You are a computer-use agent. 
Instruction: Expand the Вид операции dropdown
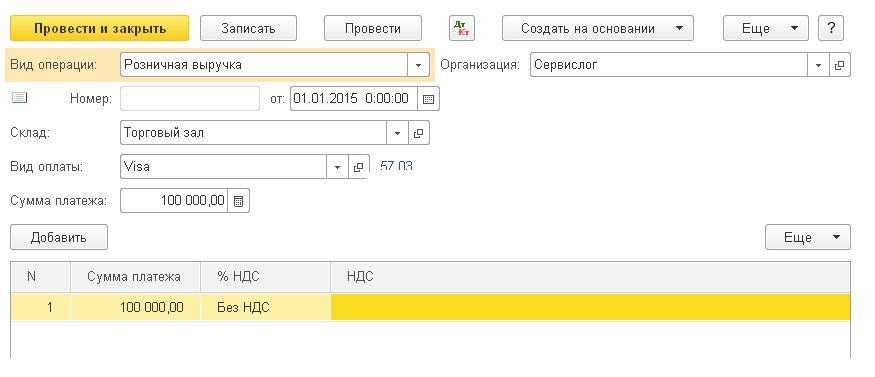[419, 65]
